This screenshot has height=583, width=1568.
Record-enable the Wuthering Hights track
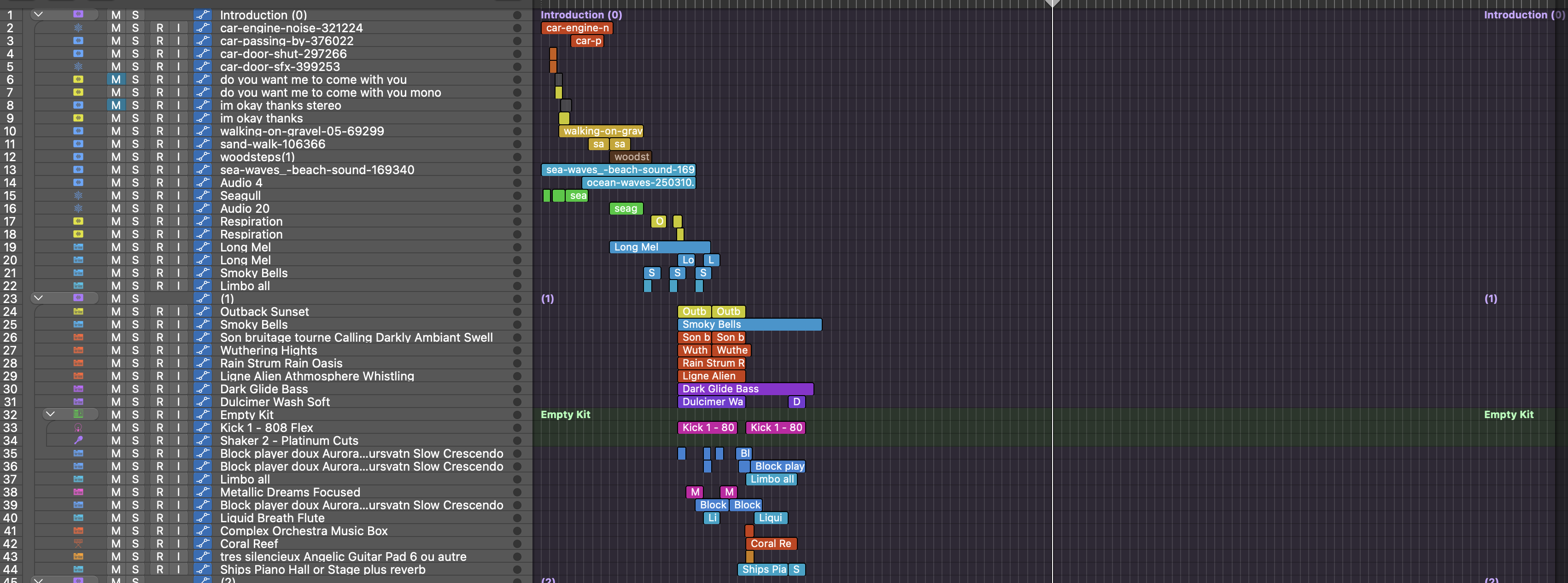tap(159, 350)
